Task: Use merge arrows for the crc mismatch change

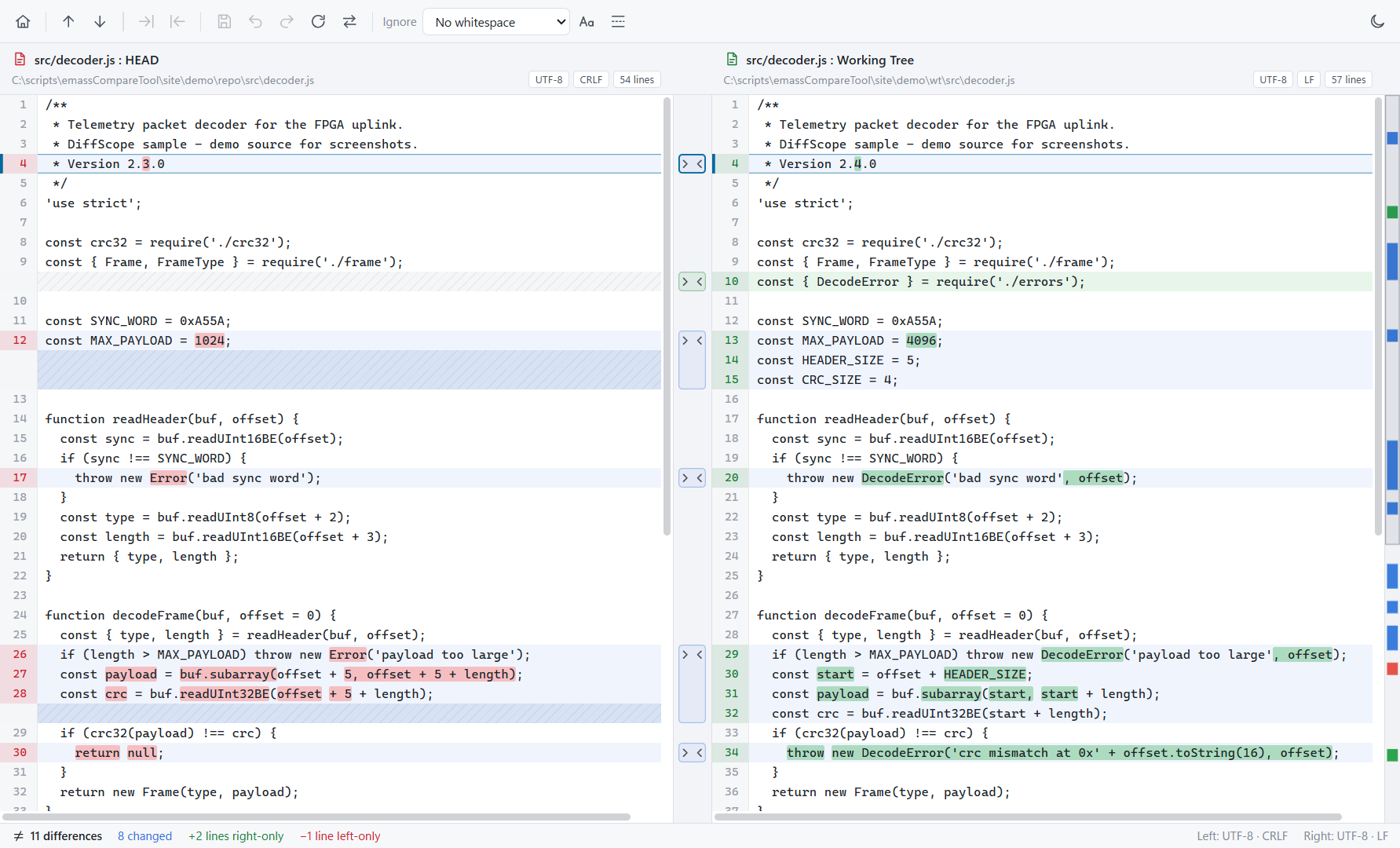Action: 692,753
